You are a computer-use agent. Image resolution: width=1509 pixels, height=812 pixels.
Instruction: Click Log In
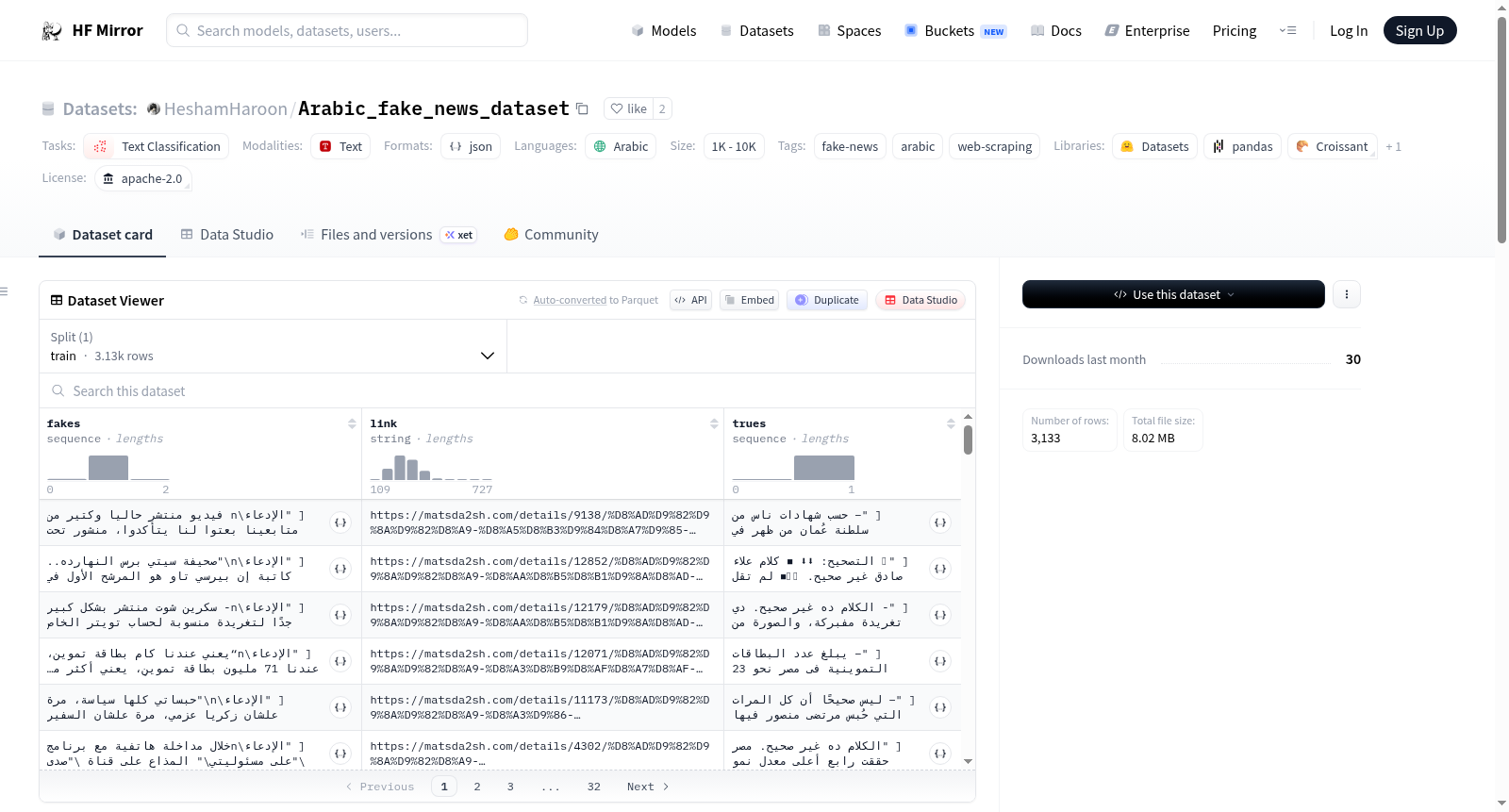(1349, 31)
